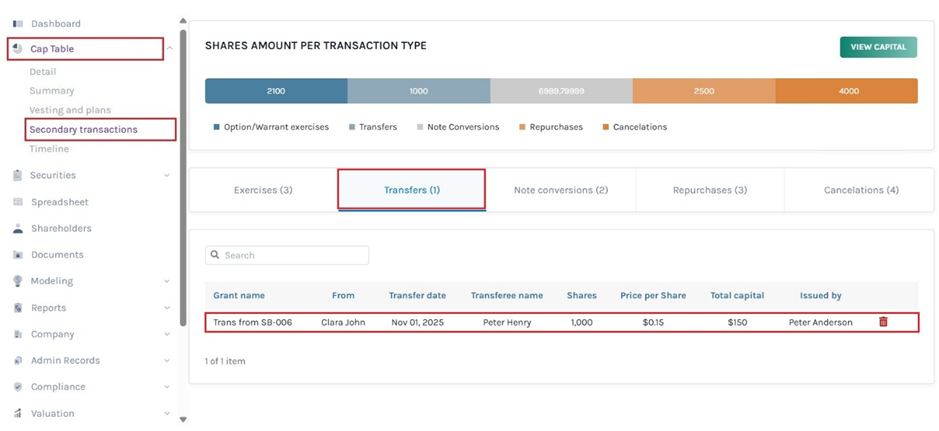The height and width of the screenshot is (431, 939).
Task: Expand the Securities sidebar section
Action: point(167,176)
